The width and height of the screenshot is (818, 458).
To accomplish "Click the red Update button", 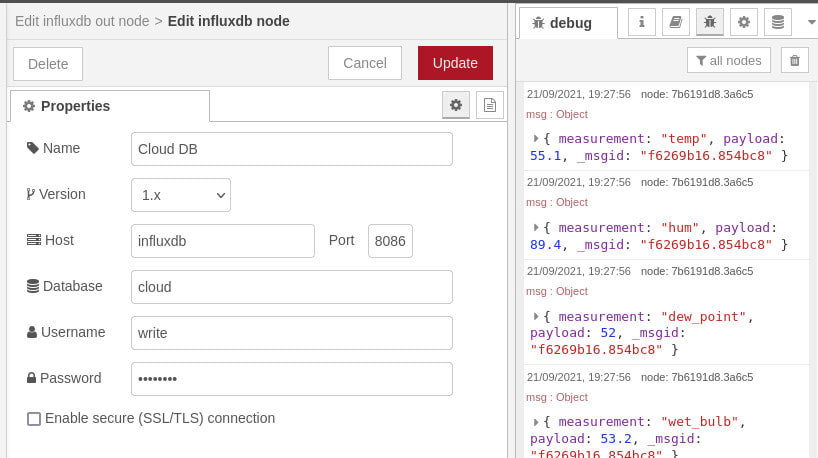I will [x=455, y=63].
